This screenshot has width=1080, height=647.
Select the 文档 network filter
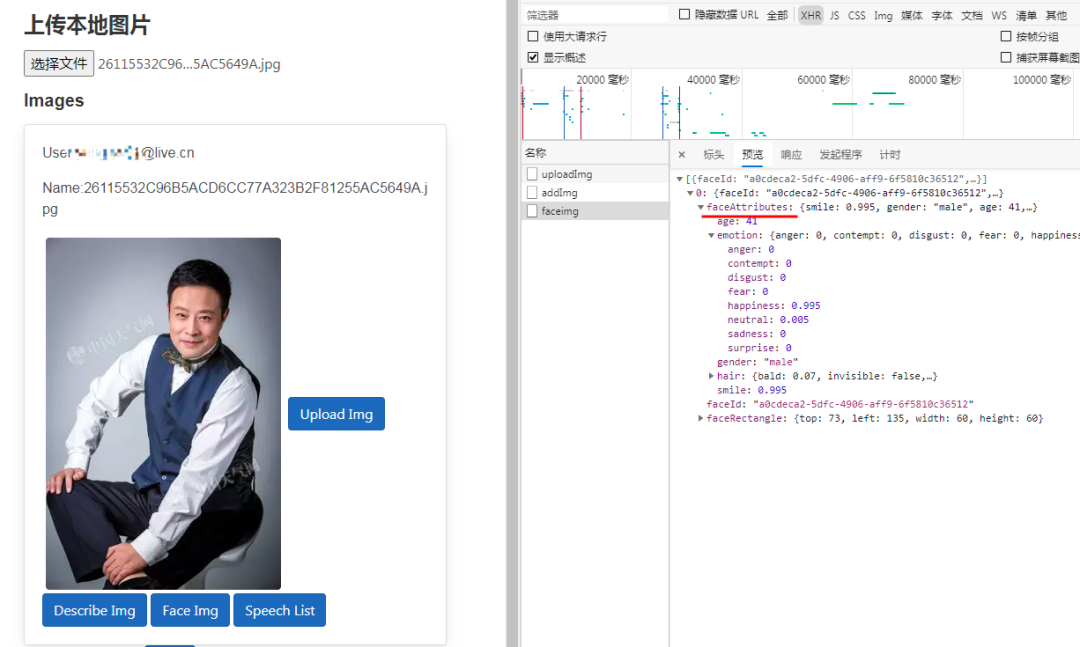pos(971,15)
